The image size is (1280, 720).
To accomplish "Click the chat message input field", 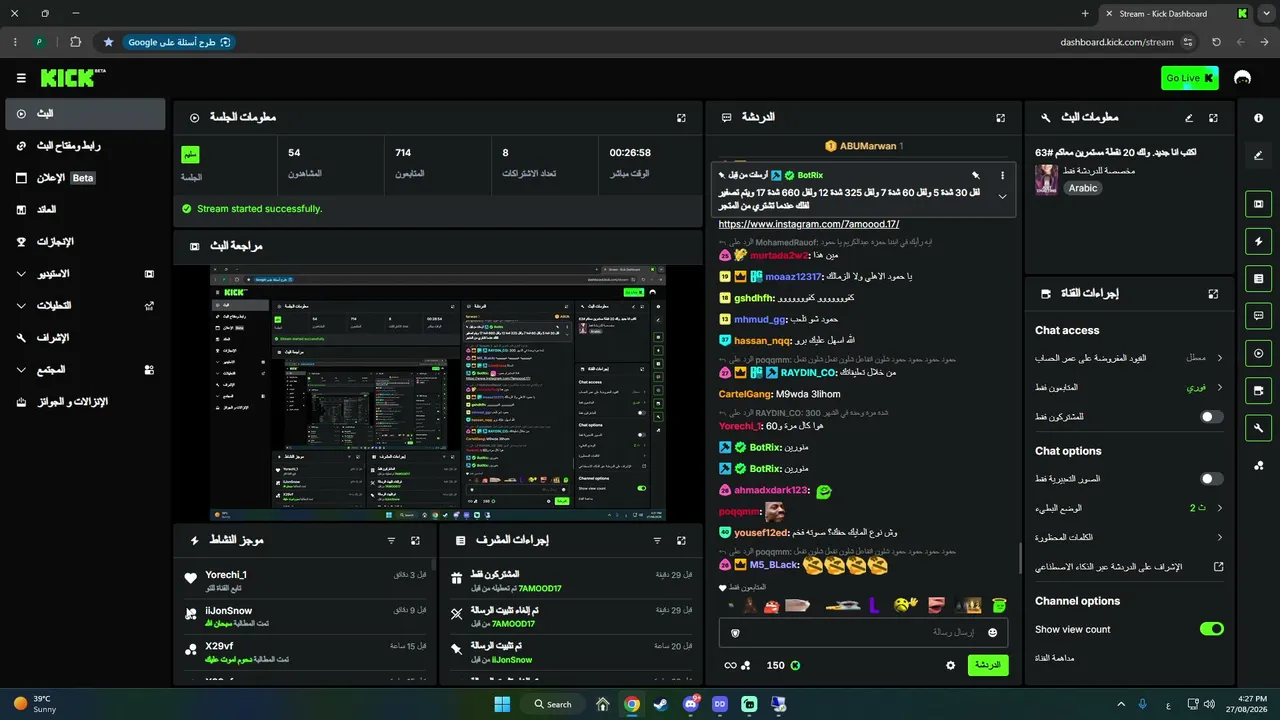I will click(863, 632).
